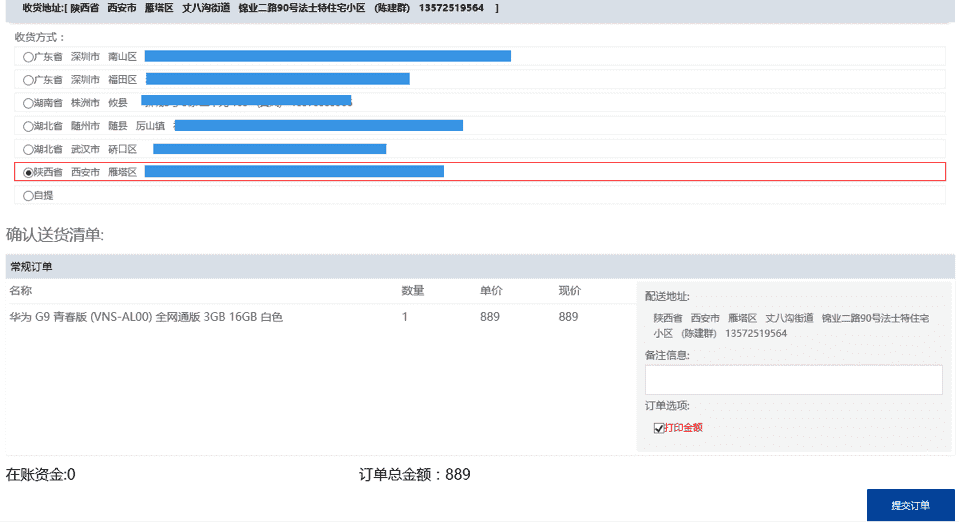Click the 现价 column header
Screen dimensions: 959x522
pyautogui.click(x=569, y=291)
